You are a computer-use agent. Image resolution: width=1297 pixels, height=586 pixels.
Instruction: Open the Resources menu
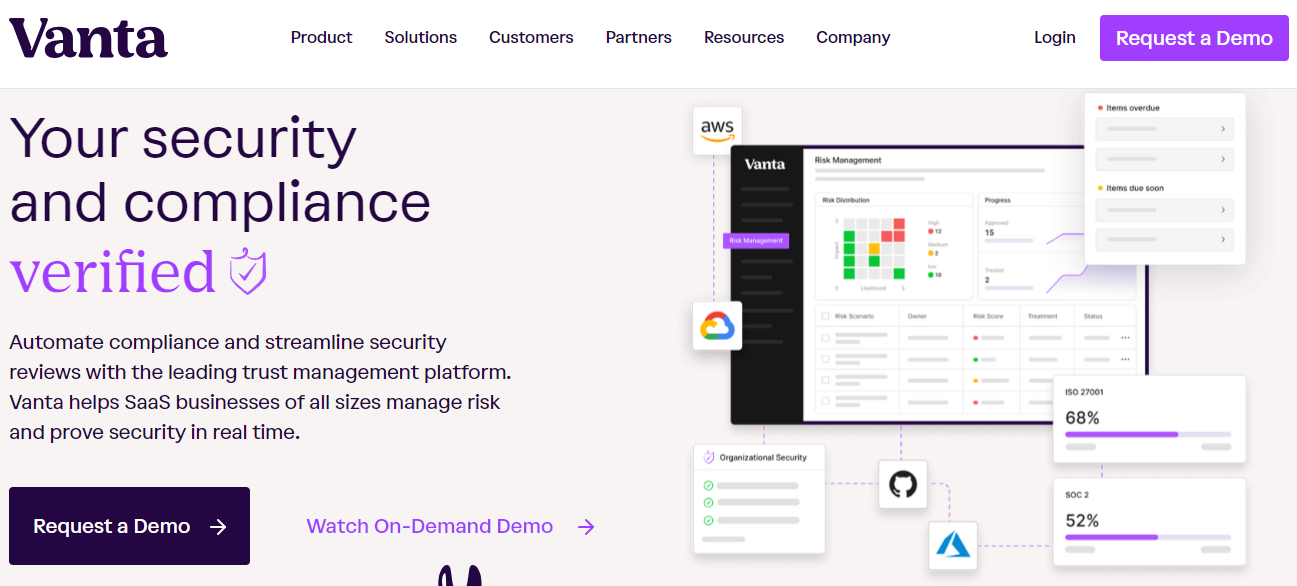744,37
